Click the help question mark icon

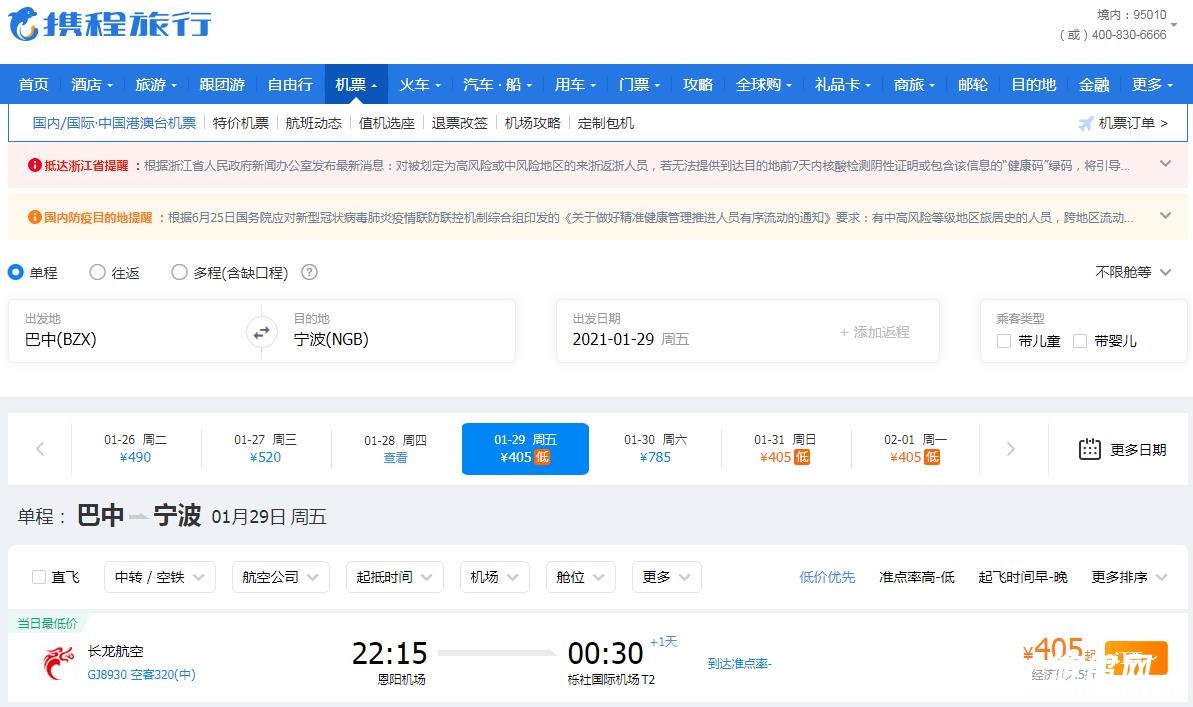coord(310,272)
